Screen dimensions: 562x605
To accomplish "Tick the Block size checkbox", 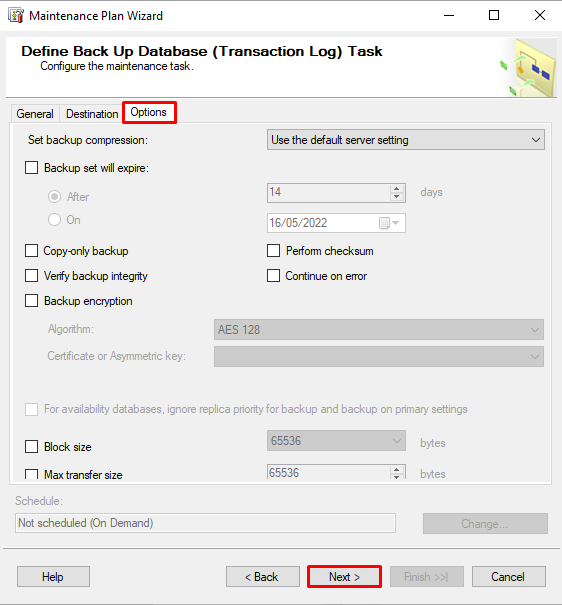I will click(x=32, y=447).
